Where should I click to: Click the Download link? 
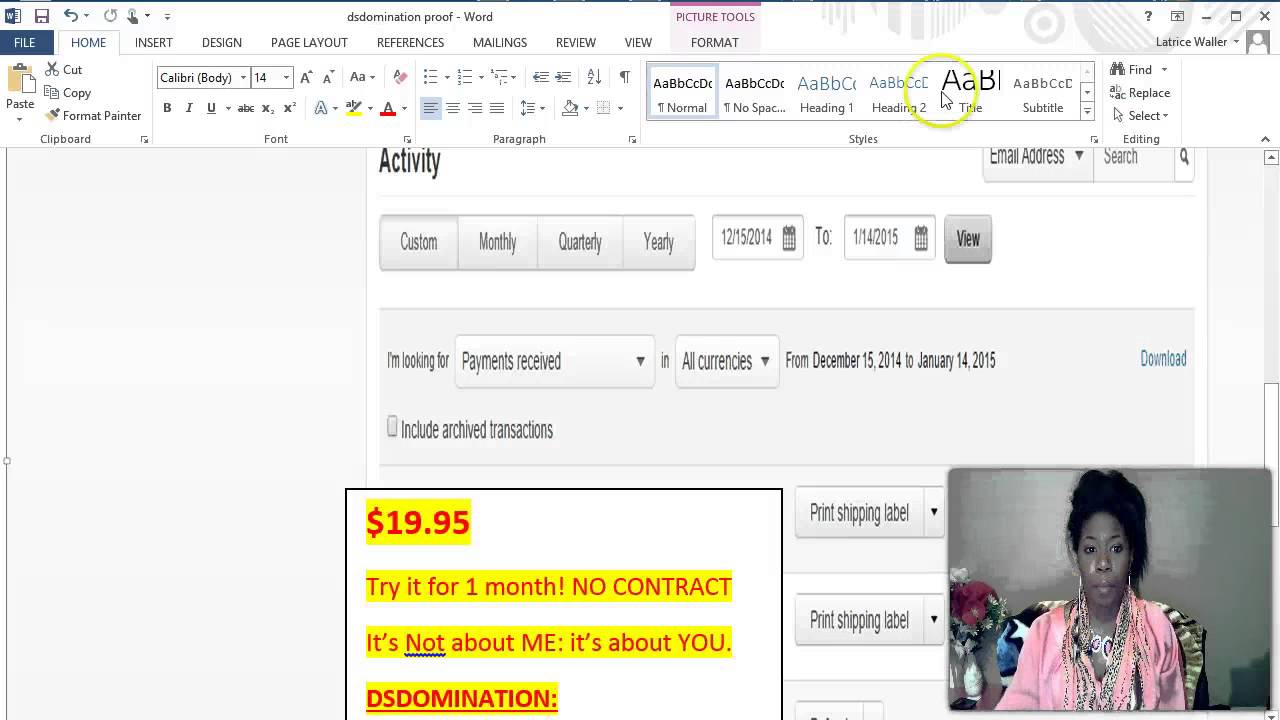(x=1163, y=359)
